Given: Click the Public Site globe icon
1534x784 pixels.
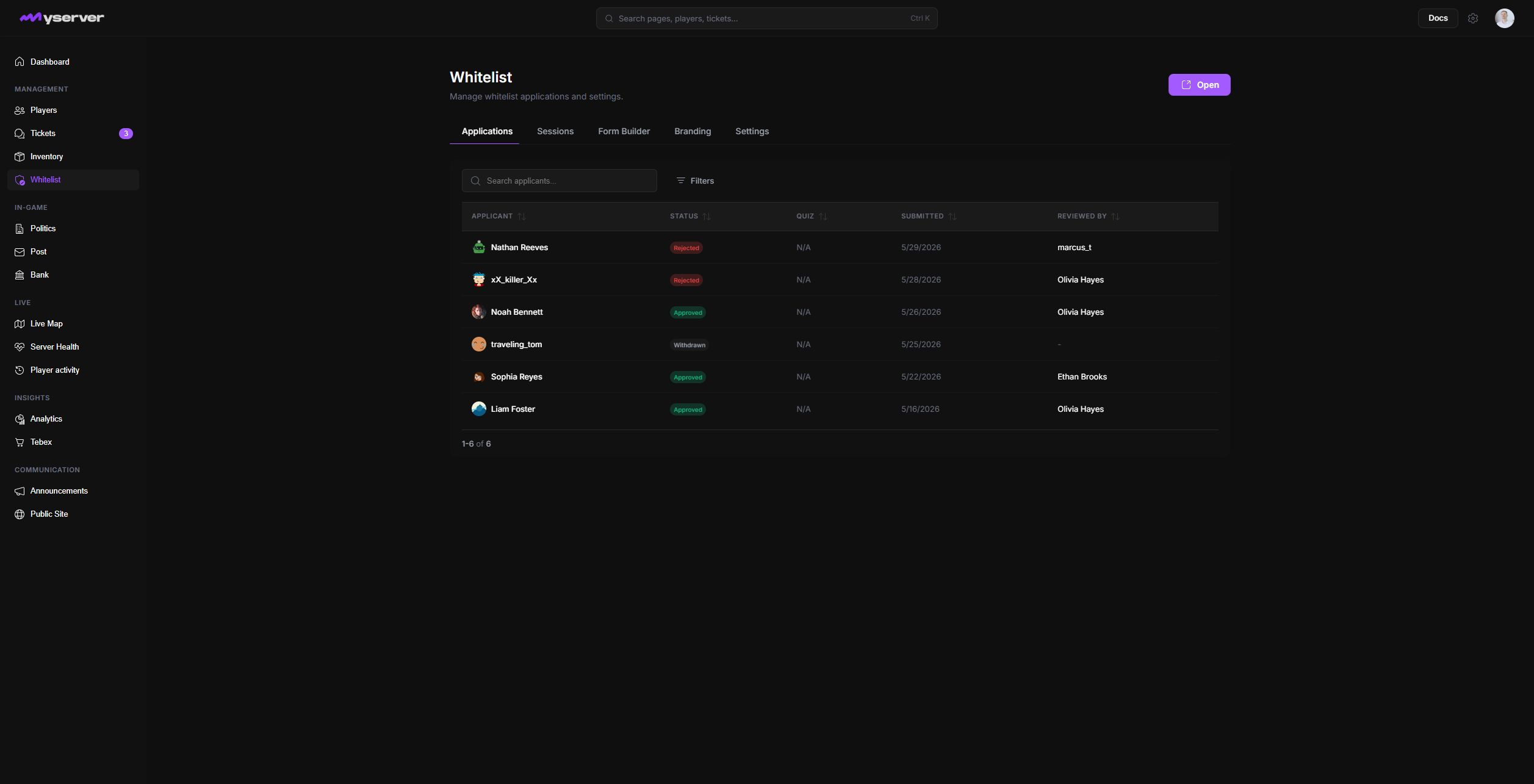Looking at the screenshot, I should [20, 514].
